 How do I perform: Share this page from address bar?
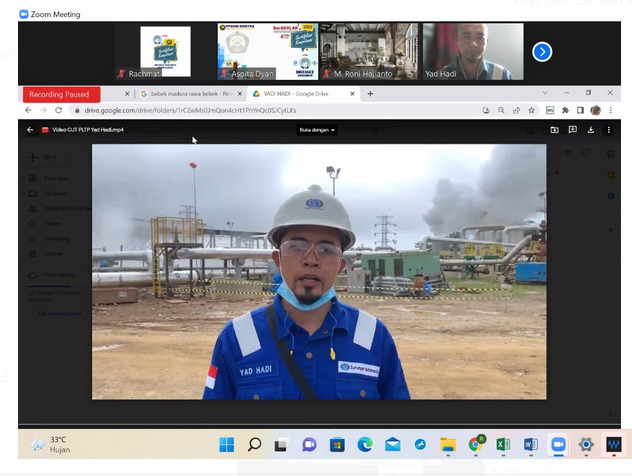point(516,110)
